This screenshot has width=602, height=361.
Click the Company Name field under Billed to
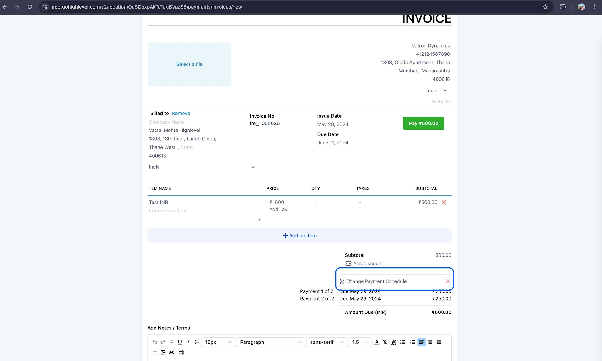point(167,122)
